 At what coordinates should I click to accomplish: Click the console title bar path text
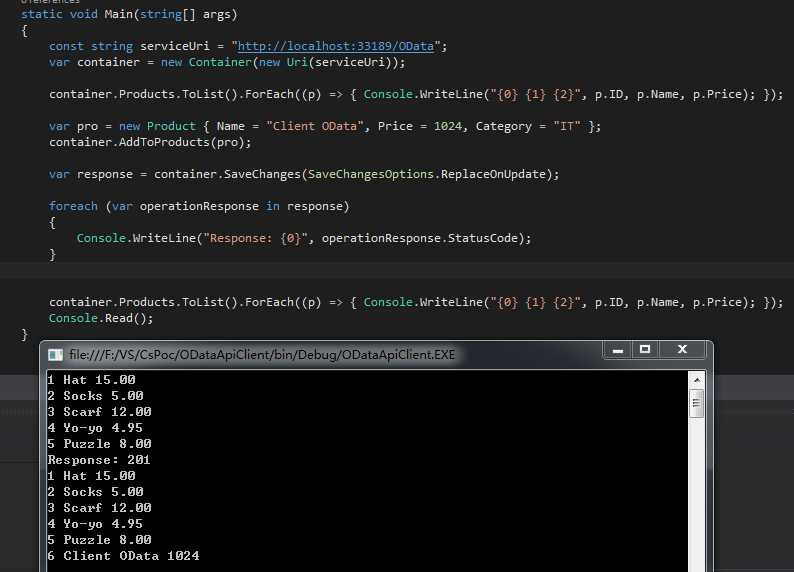coord(262,354)
